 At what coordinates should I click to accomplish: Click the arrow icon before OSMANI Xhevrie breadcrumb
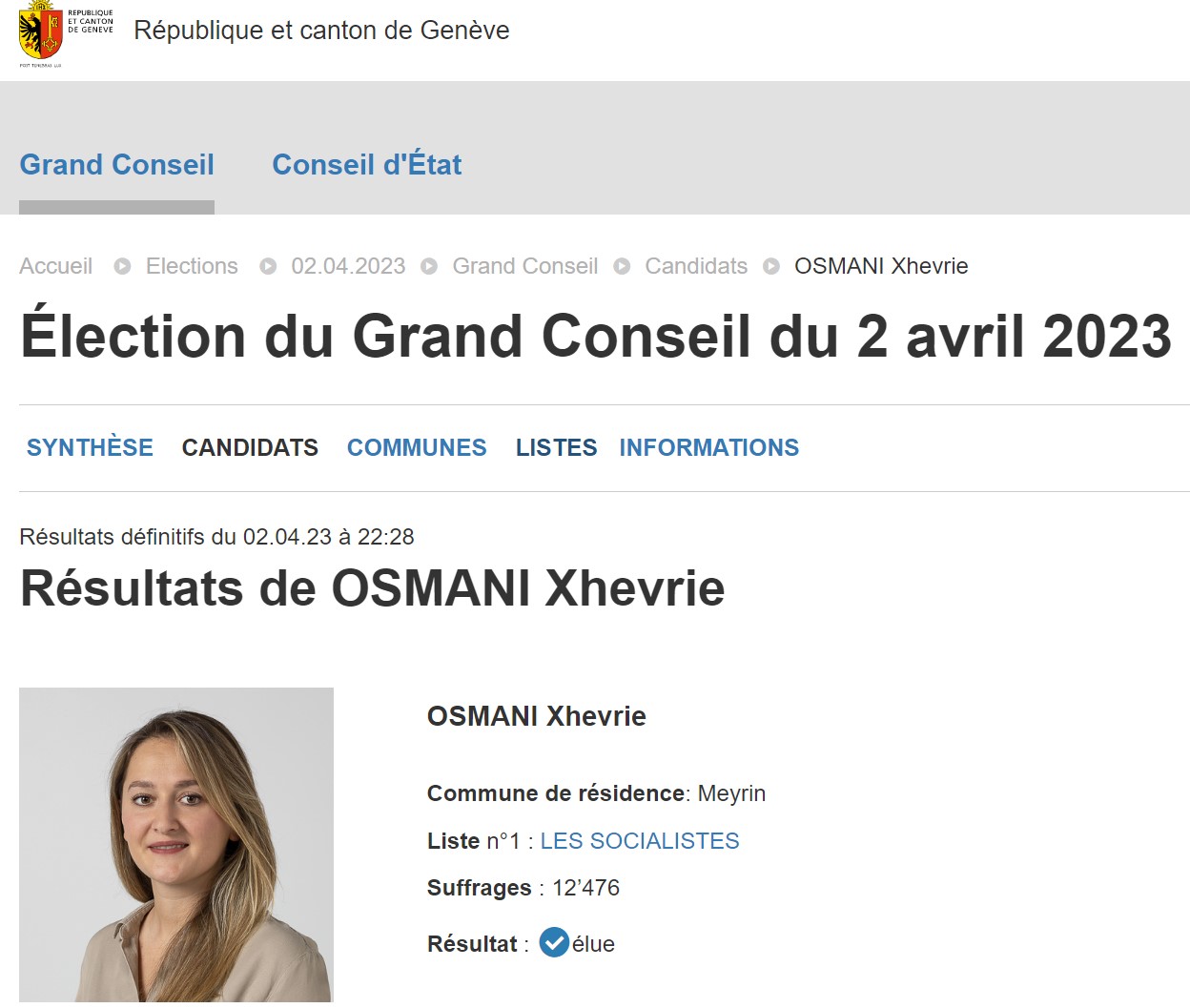tap(771, 267)
